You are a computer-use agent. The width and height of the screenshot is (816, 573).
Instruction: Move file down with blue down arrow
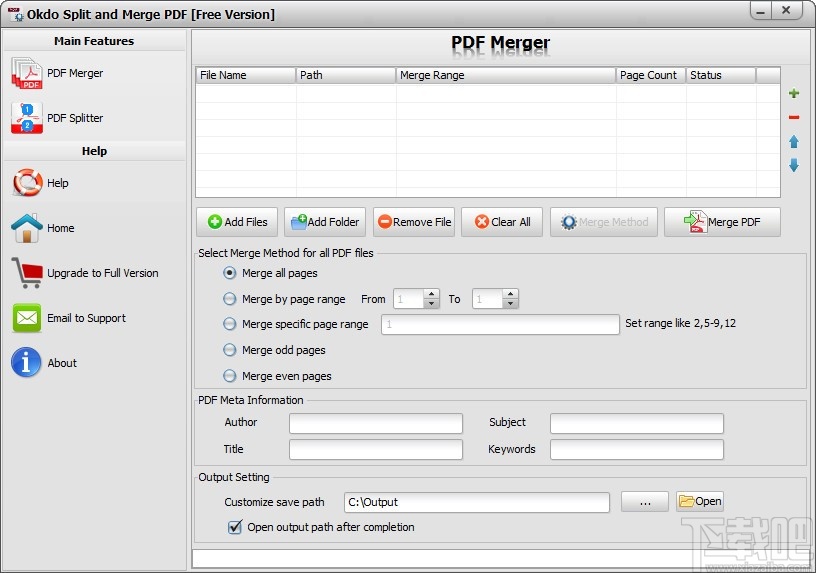(794, 165)
